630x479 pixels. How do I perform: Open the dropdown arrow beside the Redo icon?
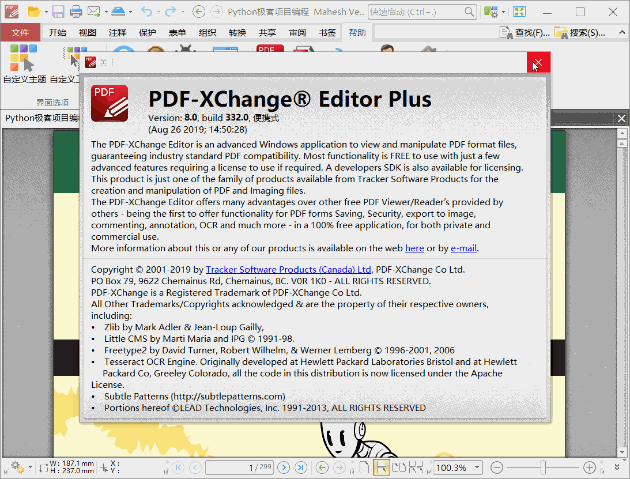(182, 12)
